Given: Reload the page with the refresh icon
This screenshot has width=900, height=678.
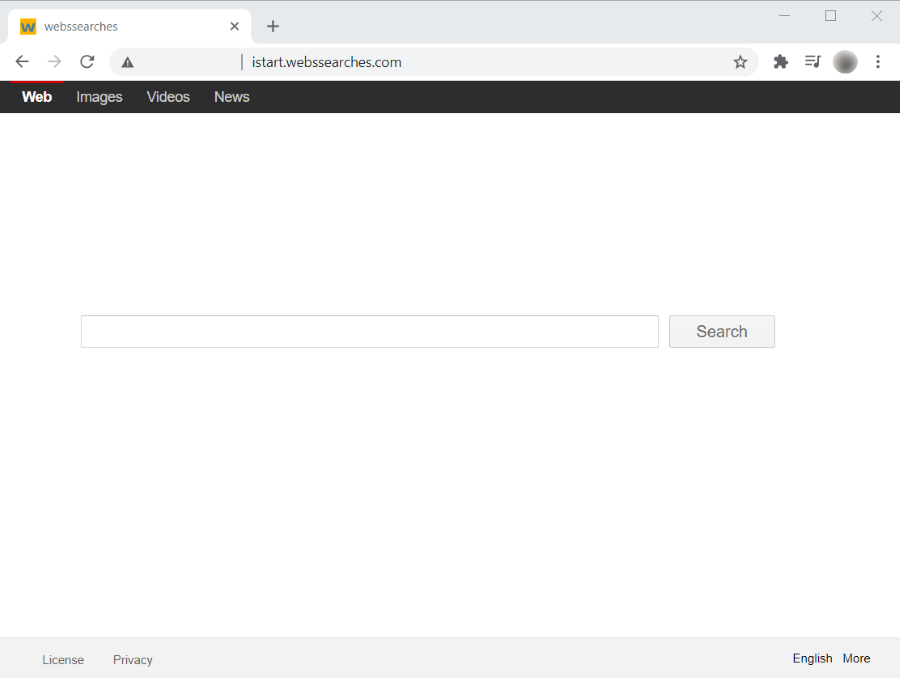Looking at the screenshot, I should 87,62.
